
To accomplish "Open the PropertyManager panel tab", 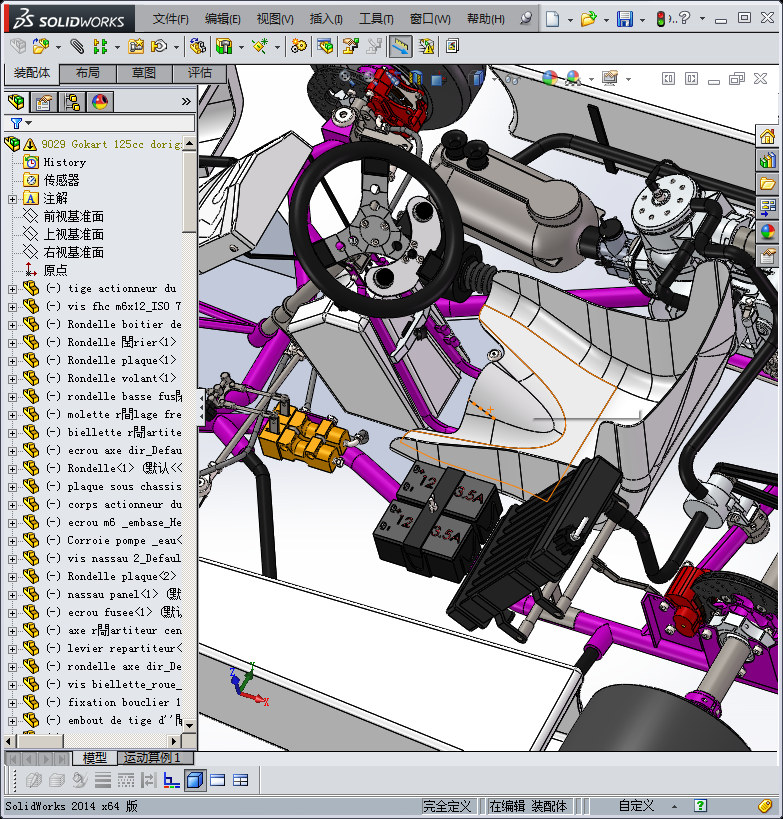I will [44, 102].
